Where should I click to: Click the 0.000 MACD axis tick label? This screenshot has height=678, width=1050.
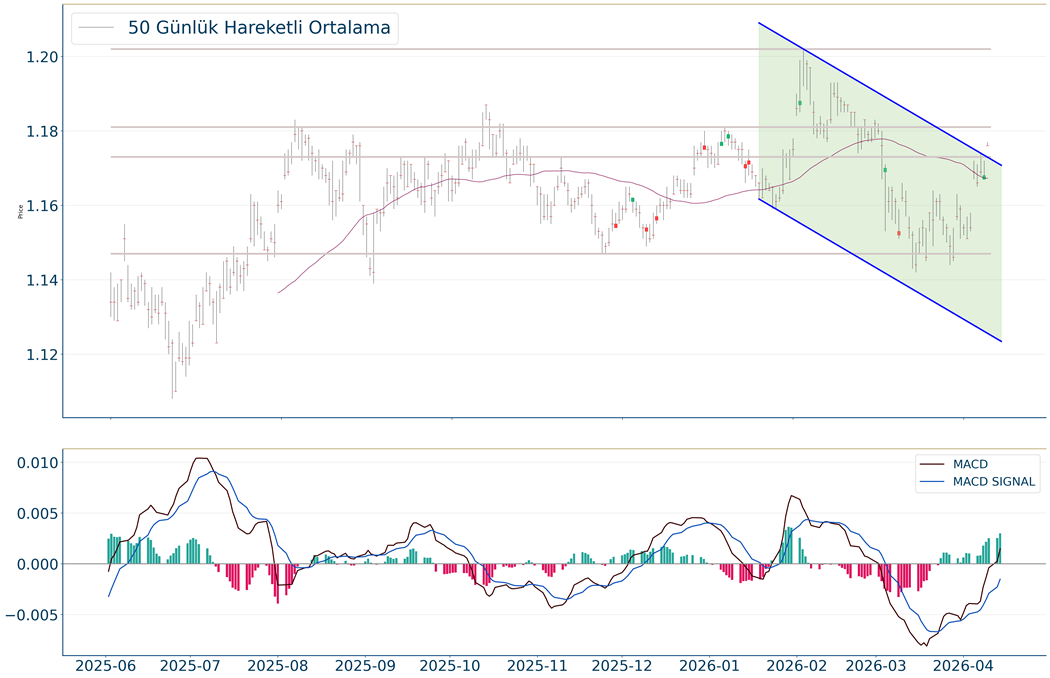34,564
